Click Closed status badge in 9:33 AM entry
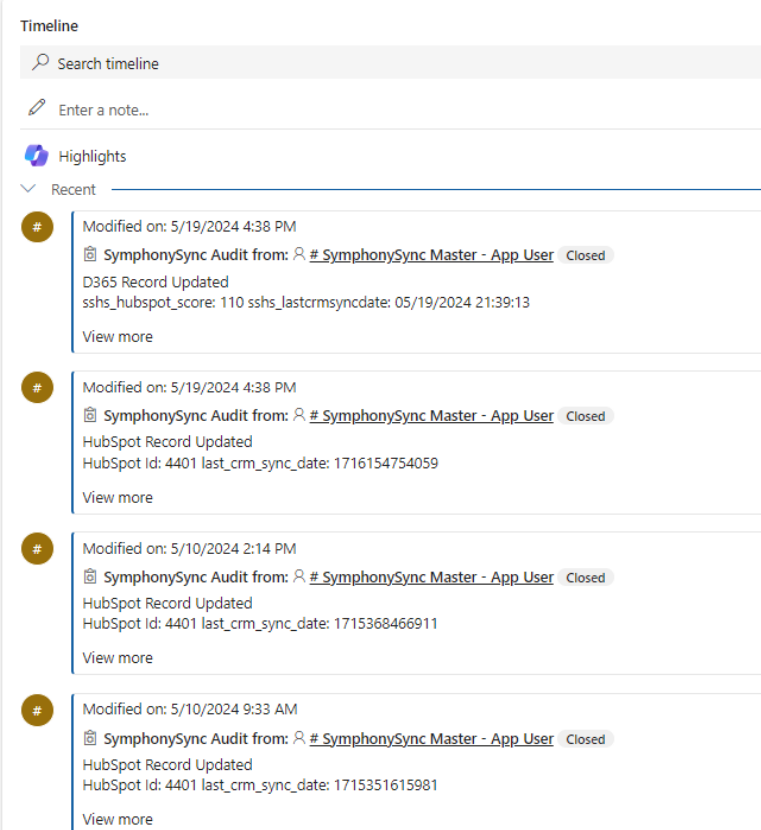This screenshot has height=830, width=761. (585, 739)
